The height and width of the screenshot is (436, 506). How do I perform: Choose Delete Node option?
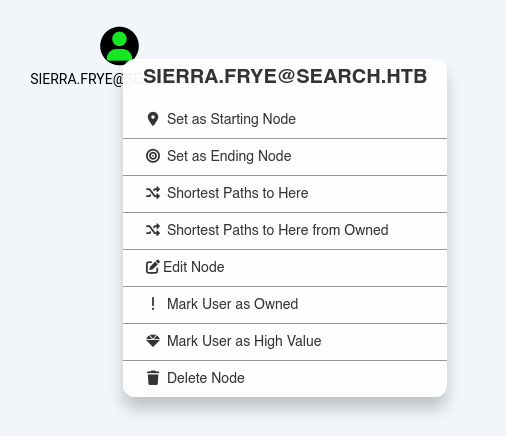pos(285,379)
